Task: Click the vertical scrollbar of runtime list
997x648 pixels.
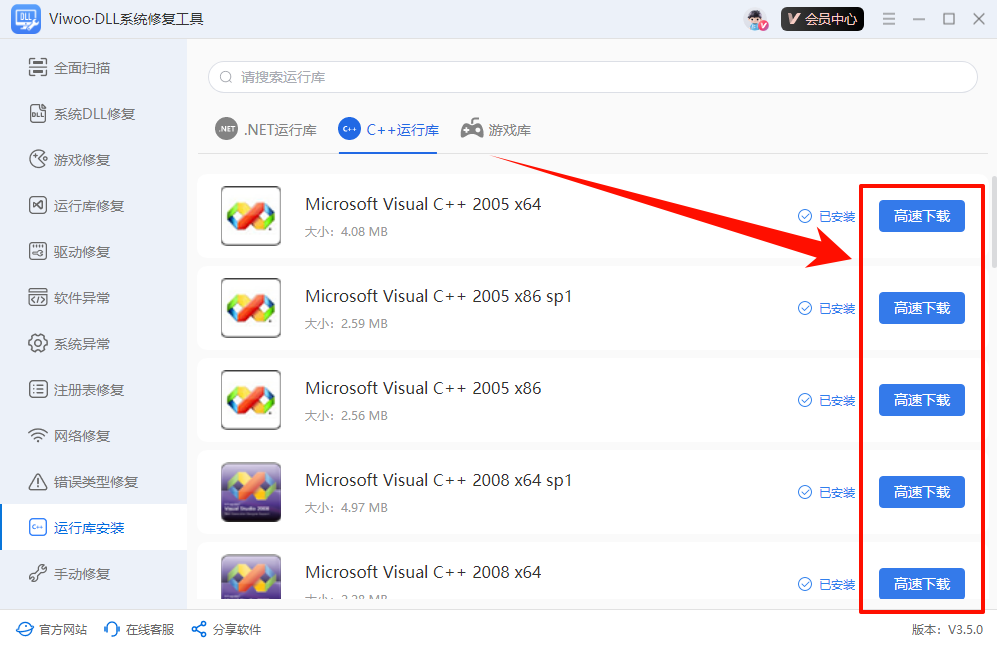Action: click(992, 222)
